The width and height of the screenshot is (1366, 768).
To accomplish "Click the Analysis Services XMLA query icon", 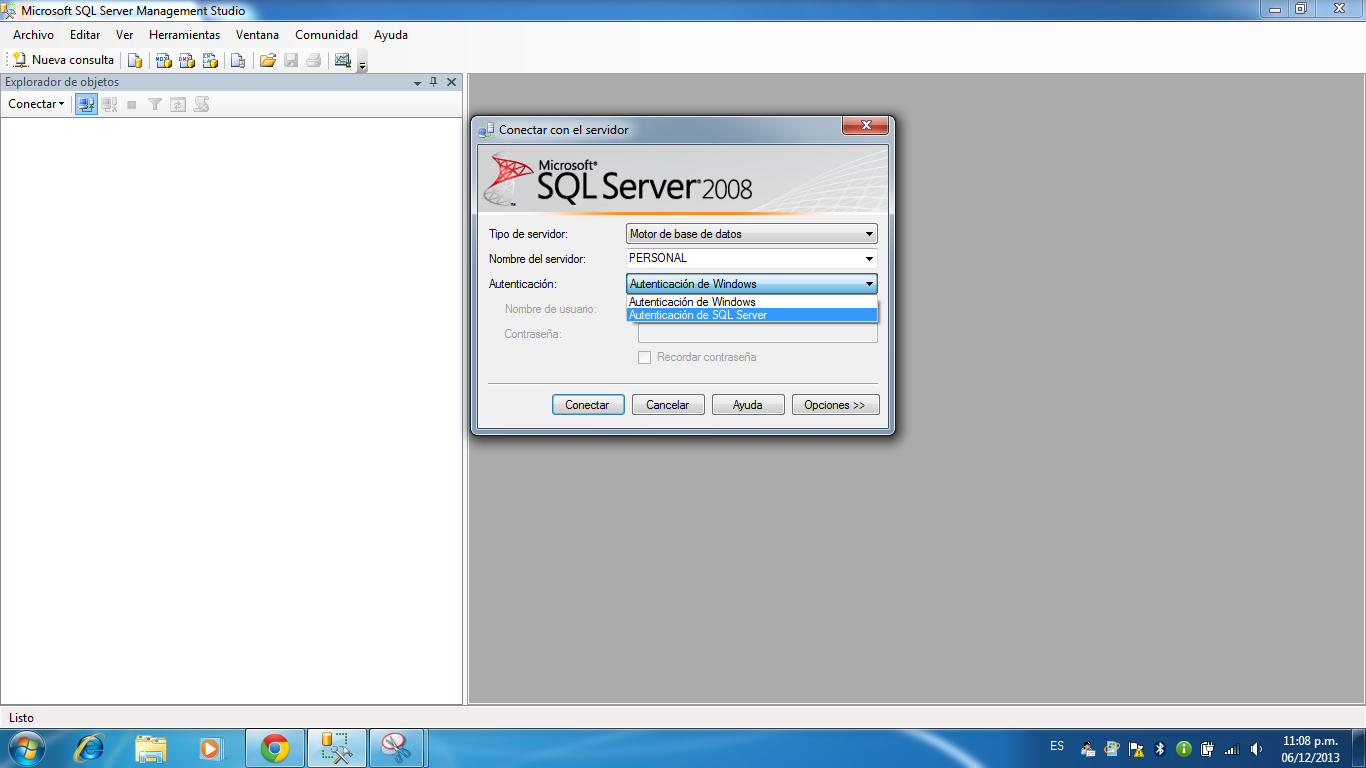I will (210, 60).
